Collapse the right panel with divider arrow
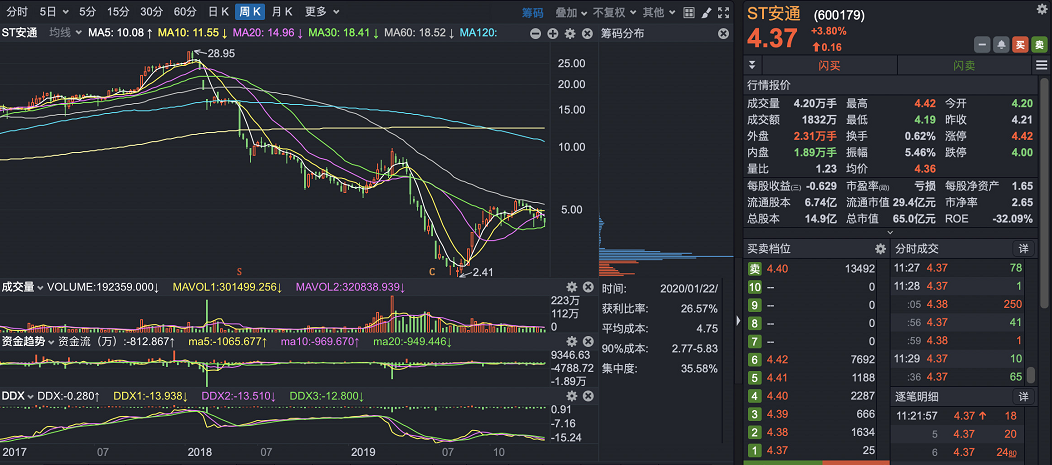The image size is (1052, 465). coord(739,320)
